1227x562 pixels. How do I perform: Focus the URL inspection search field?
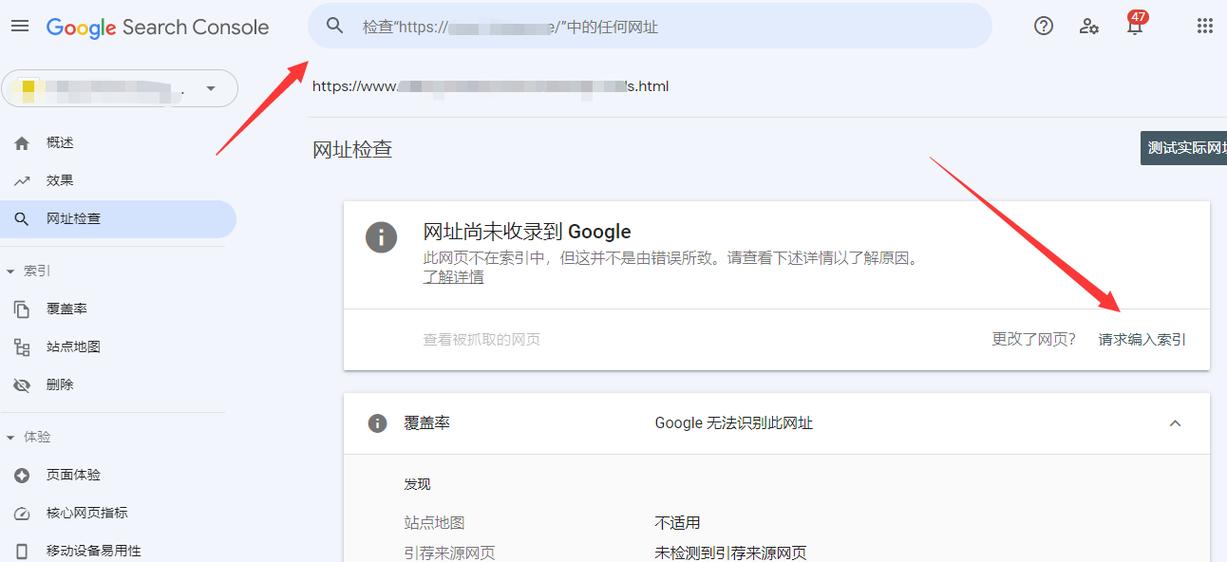pyautogui.click(x=650, y=26)
